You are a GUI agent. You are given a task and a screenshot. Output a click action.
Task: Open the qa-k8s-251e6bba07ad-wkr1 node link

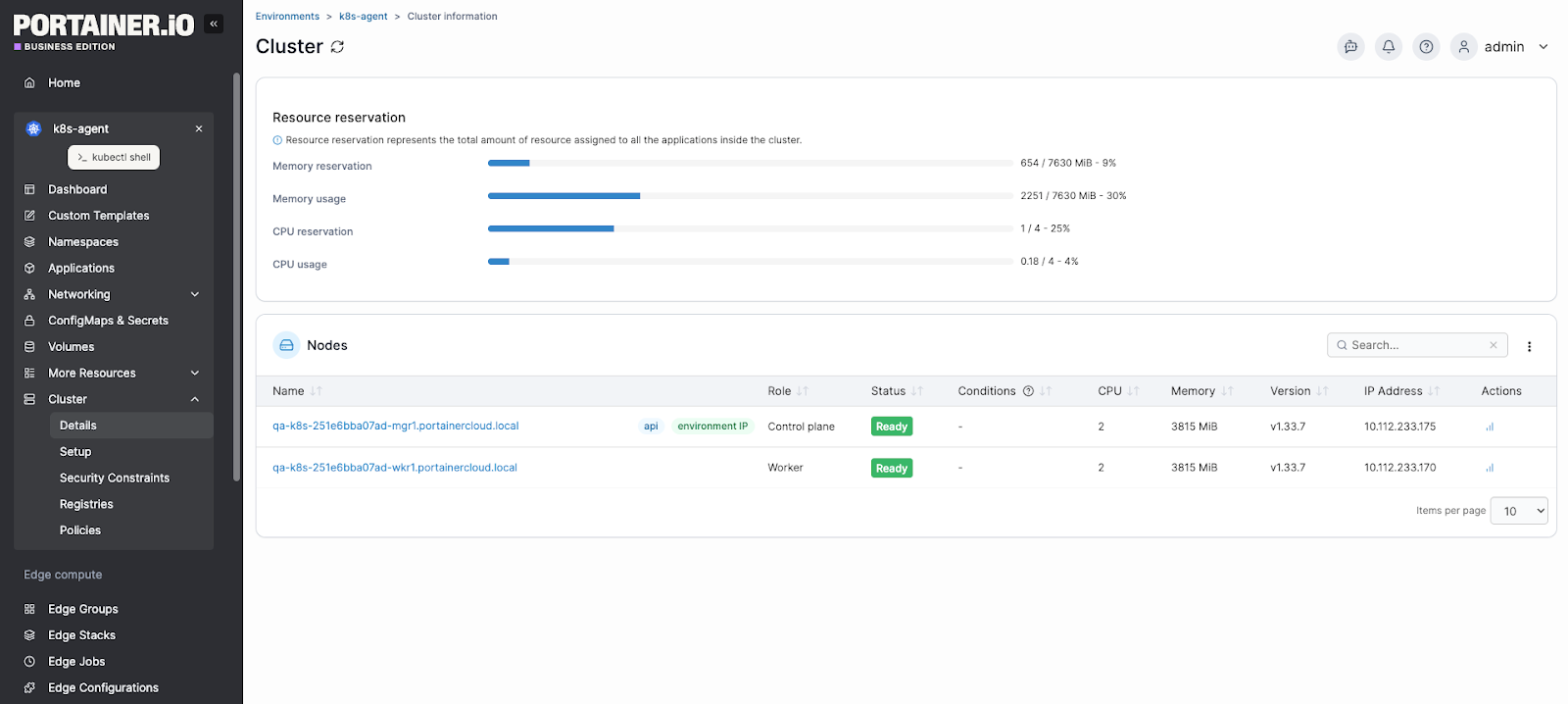click(395, 468)
